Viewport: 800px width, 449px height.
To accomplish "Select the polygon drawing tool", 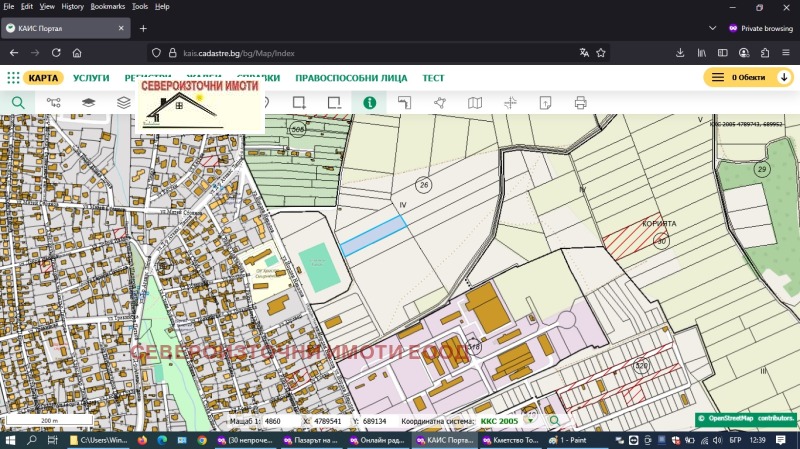I will 440,103.
